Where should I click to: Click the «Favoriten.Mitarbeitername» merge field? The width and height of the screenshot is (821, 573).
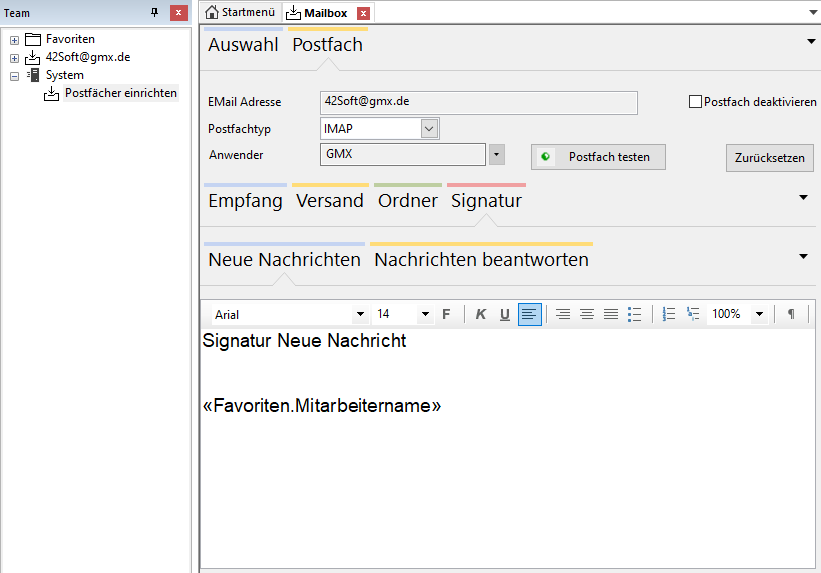(322, 405)
